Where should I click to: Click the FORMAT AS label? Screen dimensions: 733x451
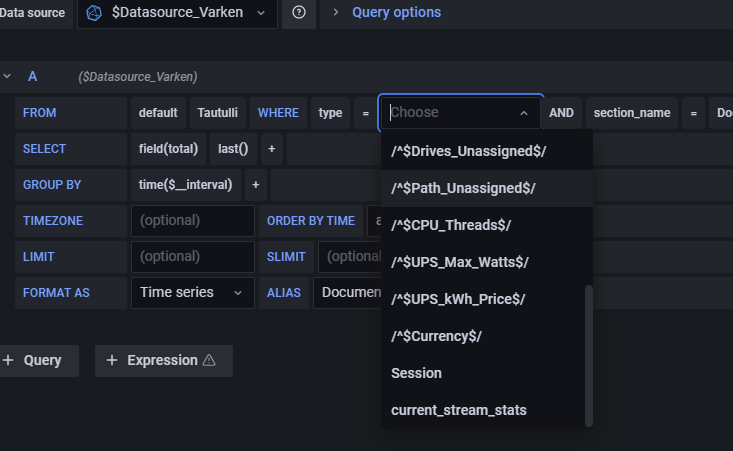(x=71, y=293)
